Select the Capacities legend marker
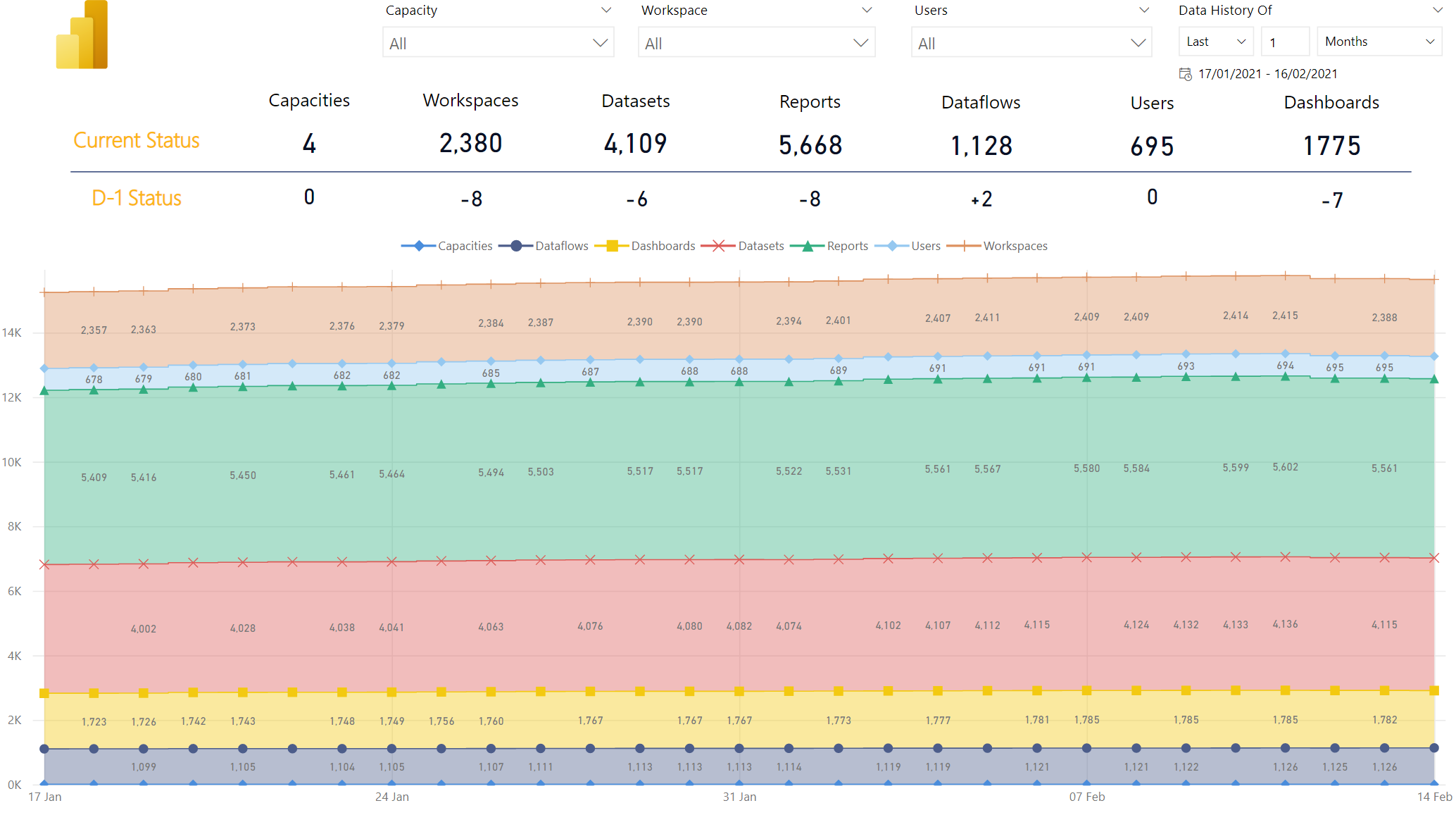 tap(419, 246)
